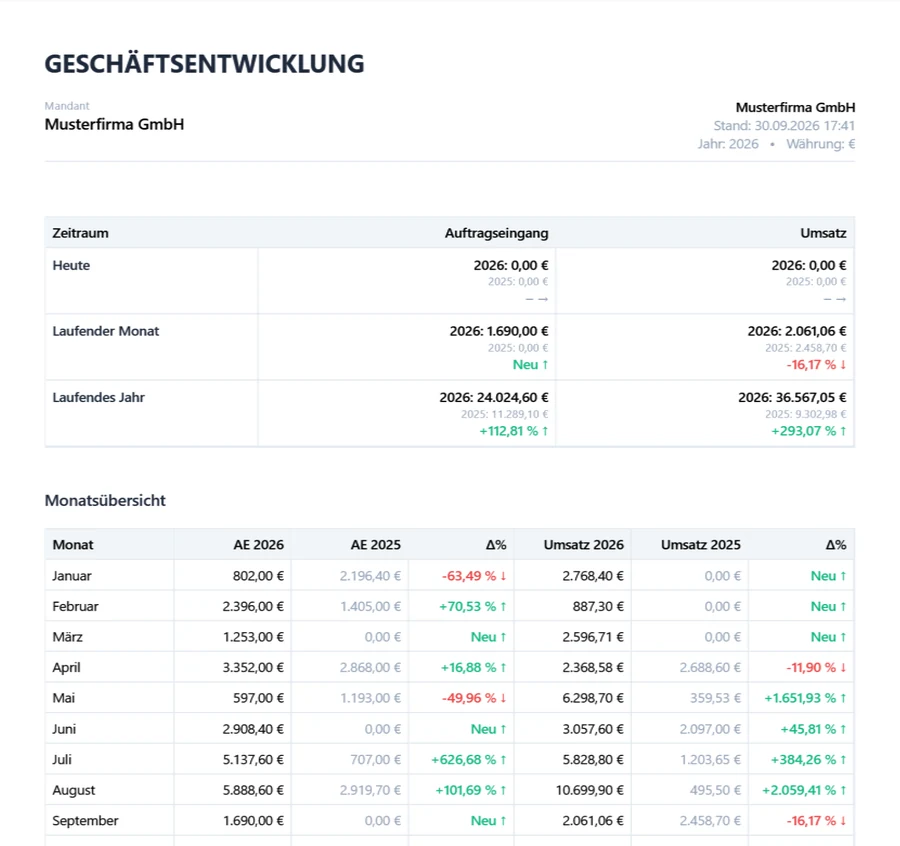Select the 'Heute' row label

pyautogui.click(x=71, y=265)
